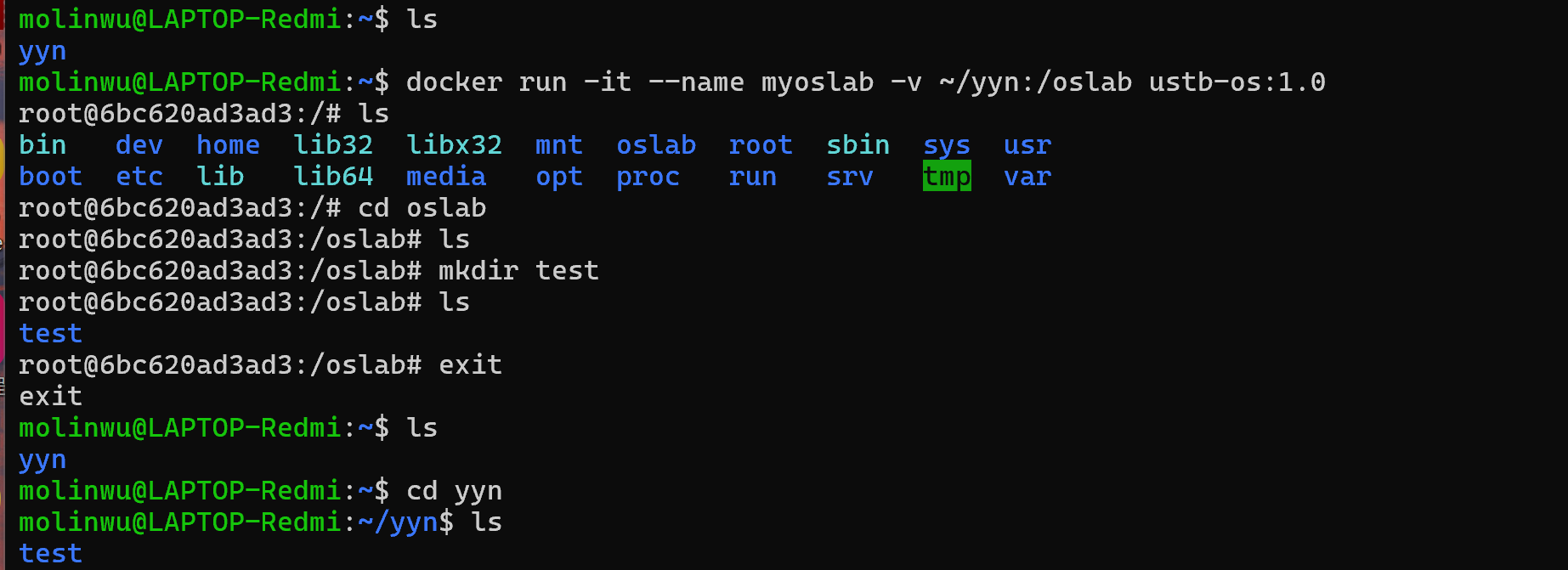Click the lib64 directory name

click(333, 177)
